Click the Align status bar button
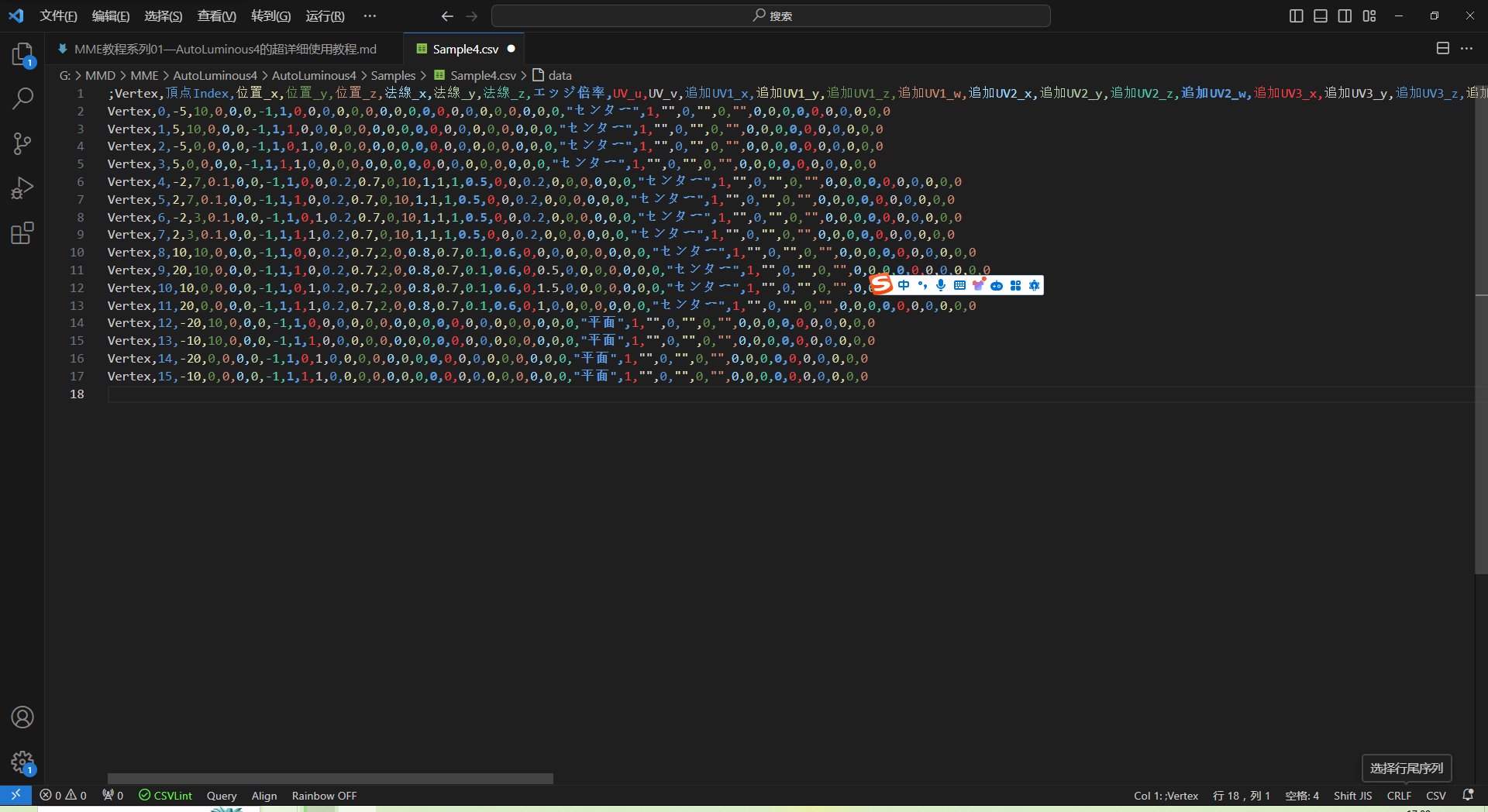This screenshot has height=812, width=1488. tap(264, 795)
